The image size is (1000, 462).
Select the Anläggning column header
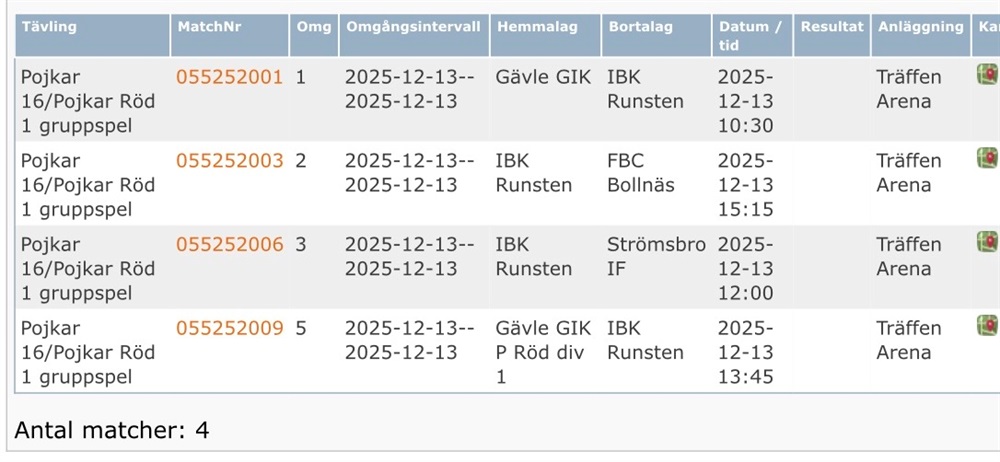[920, 27]
